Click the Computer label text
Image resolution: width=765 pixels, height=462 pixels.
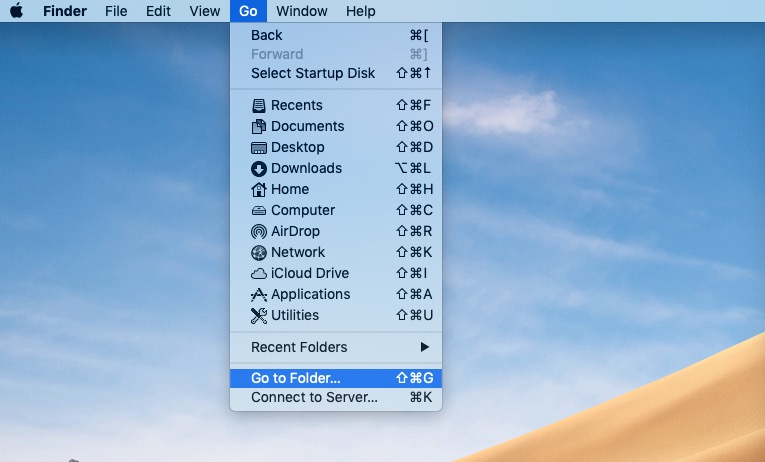tap(303, 210)
